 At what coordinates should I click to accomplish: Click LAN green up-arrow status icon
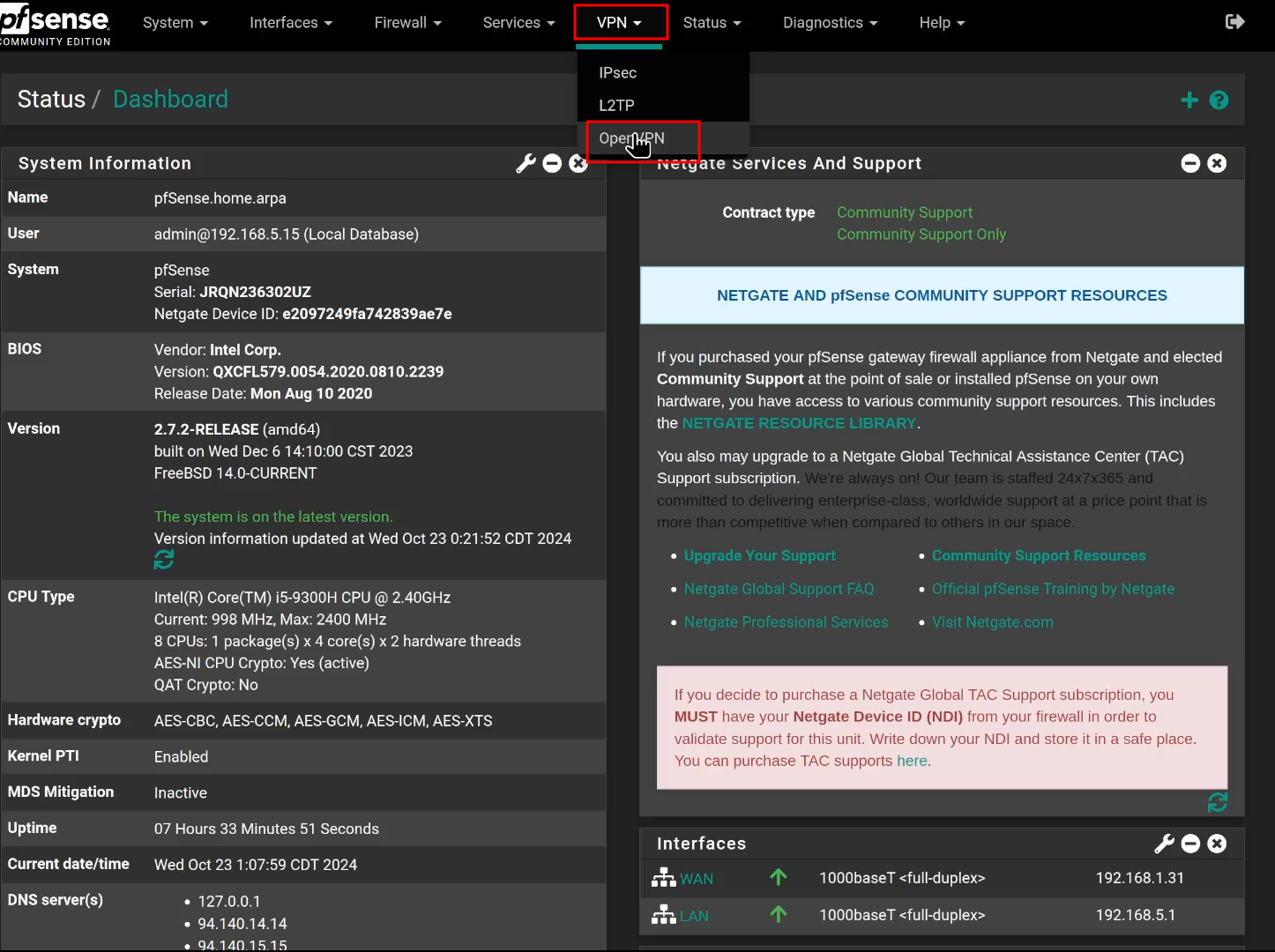tap(779, 914)
